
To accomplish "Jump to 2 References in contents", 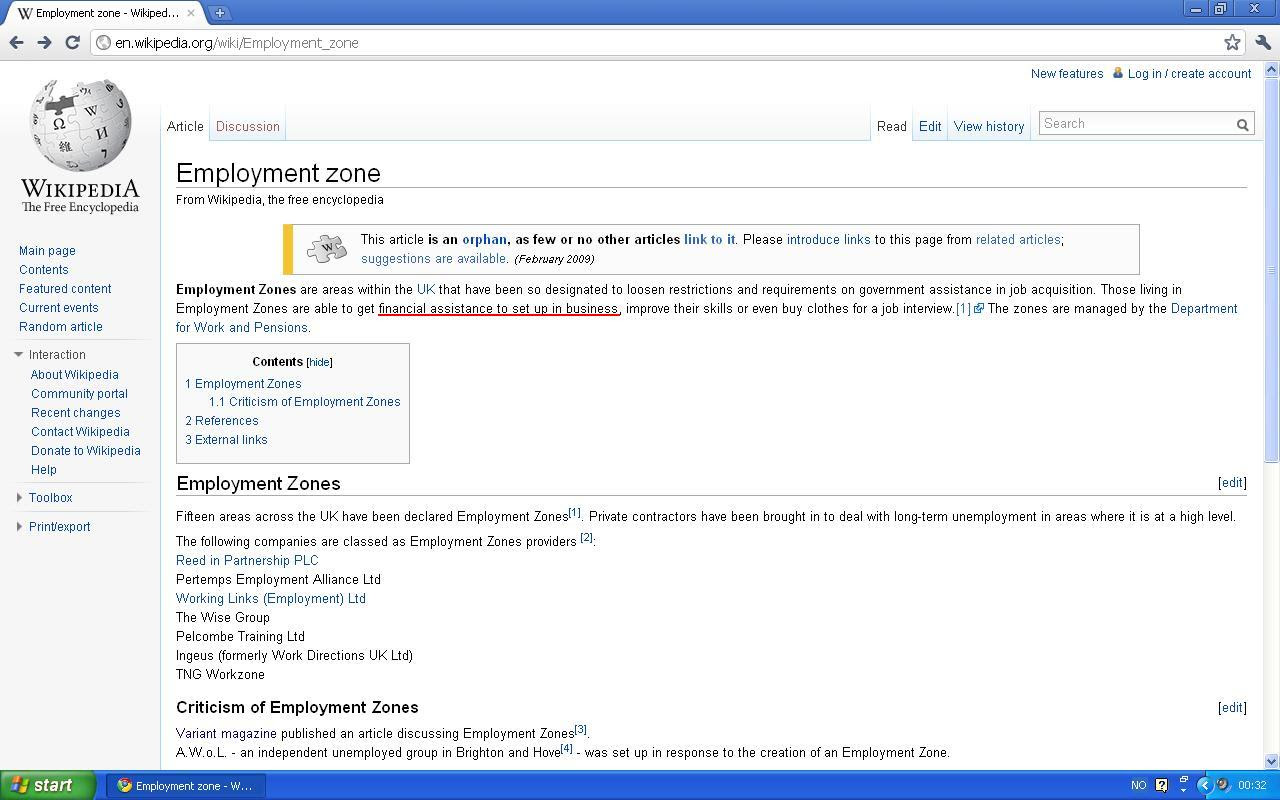I will [222, 420].
